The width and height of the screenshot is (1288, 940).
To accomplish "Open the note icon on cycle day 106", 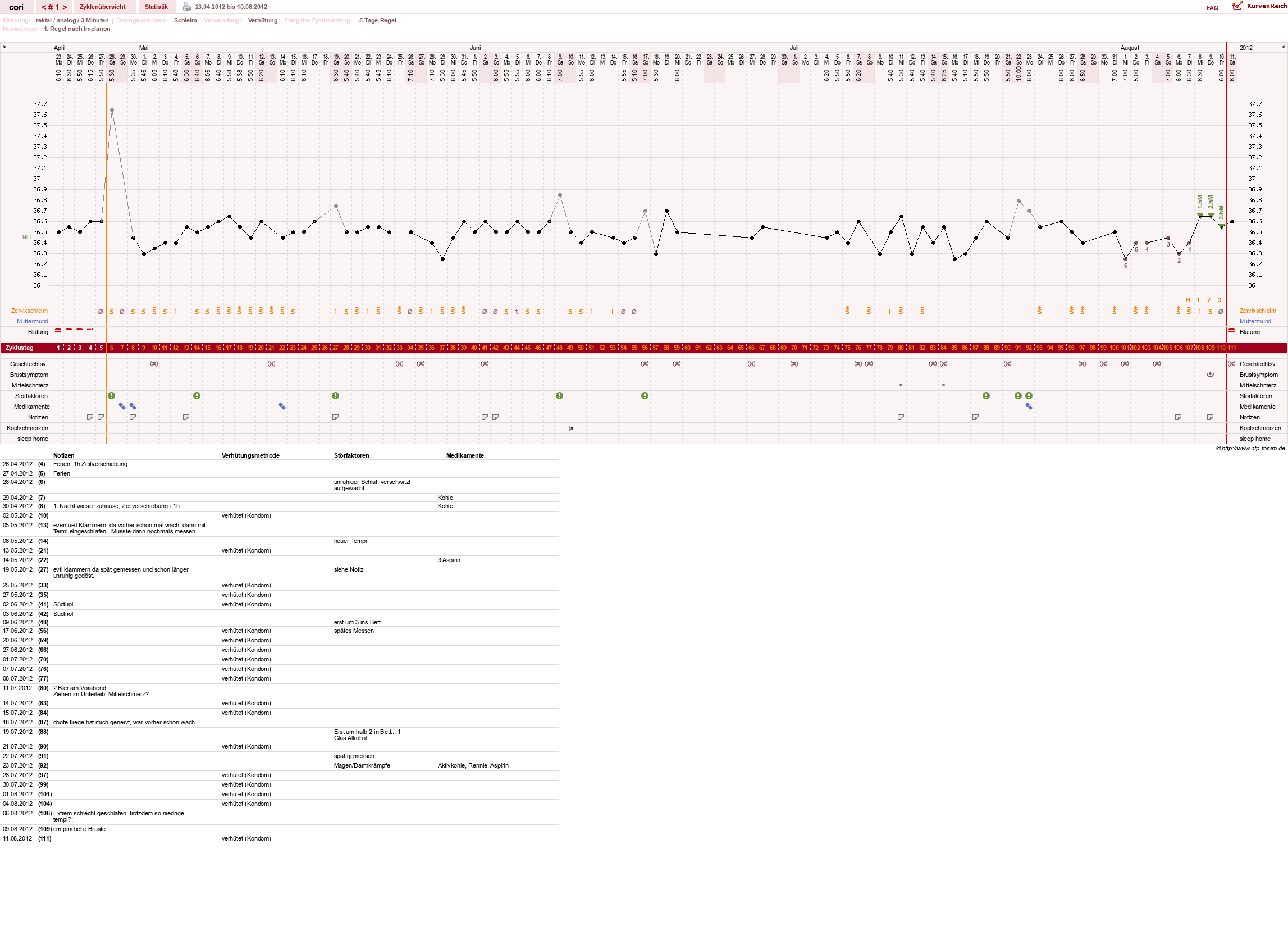I will pos(1178,417).
